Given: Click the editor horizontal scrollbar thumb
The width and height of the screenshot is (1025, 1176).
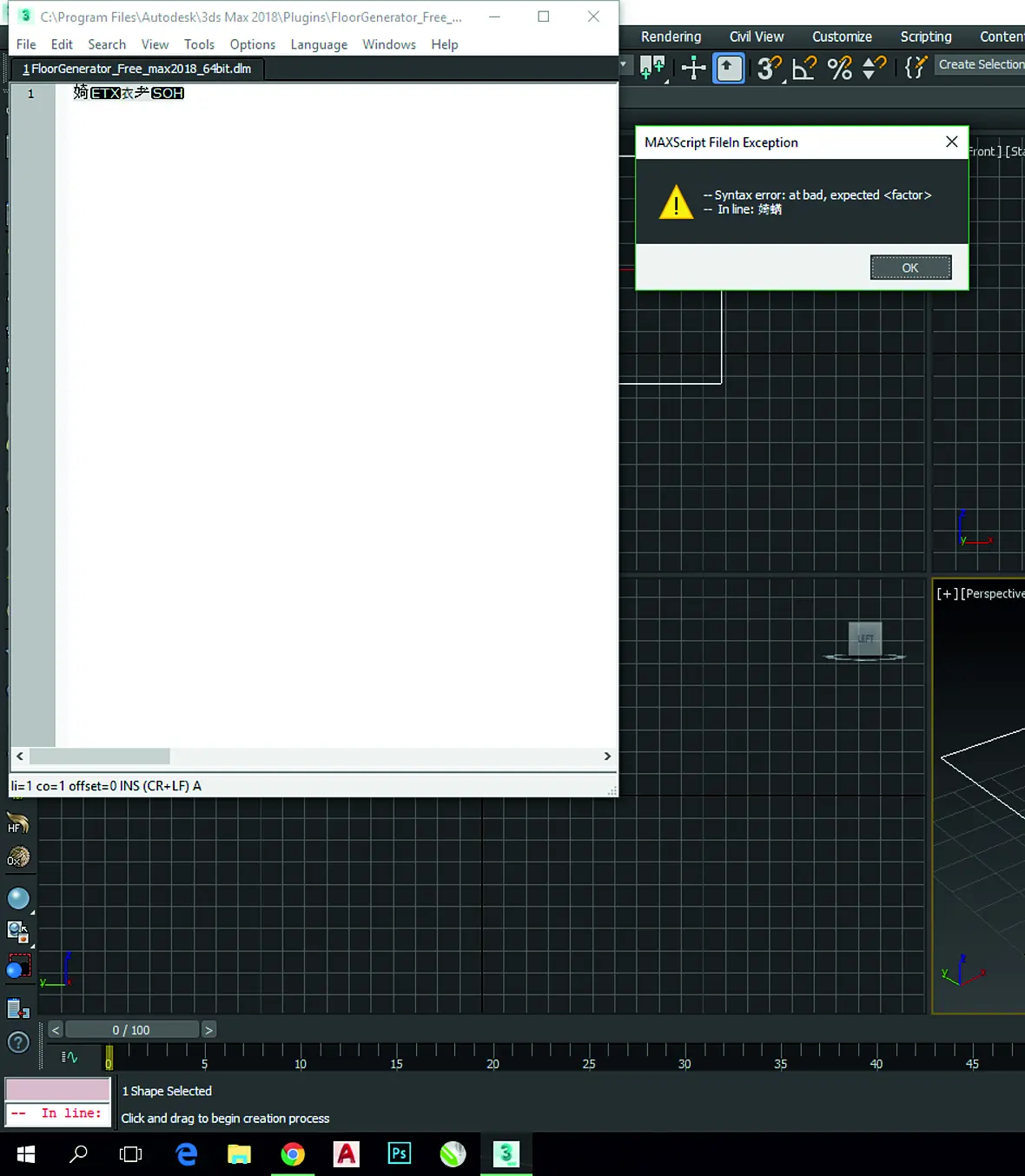Looking at the screenshot, I should pyautogui.click(x=100, y=756).
